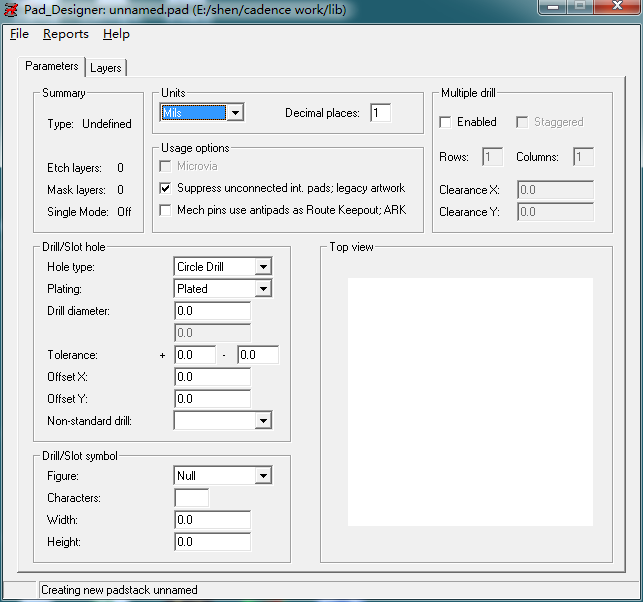Click the Decimal places input field

tap(380, 113)
